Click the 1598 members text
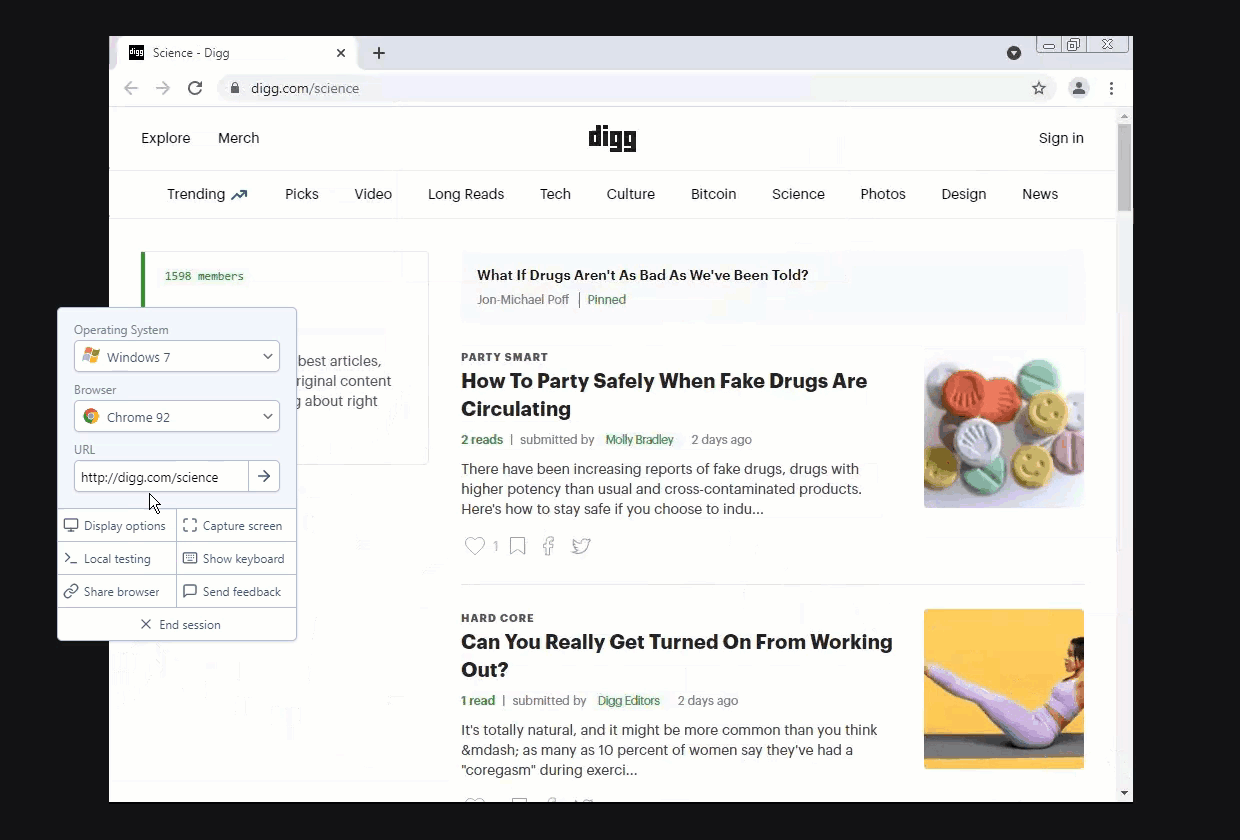The image size is (1240, 840). pos(204,276)
